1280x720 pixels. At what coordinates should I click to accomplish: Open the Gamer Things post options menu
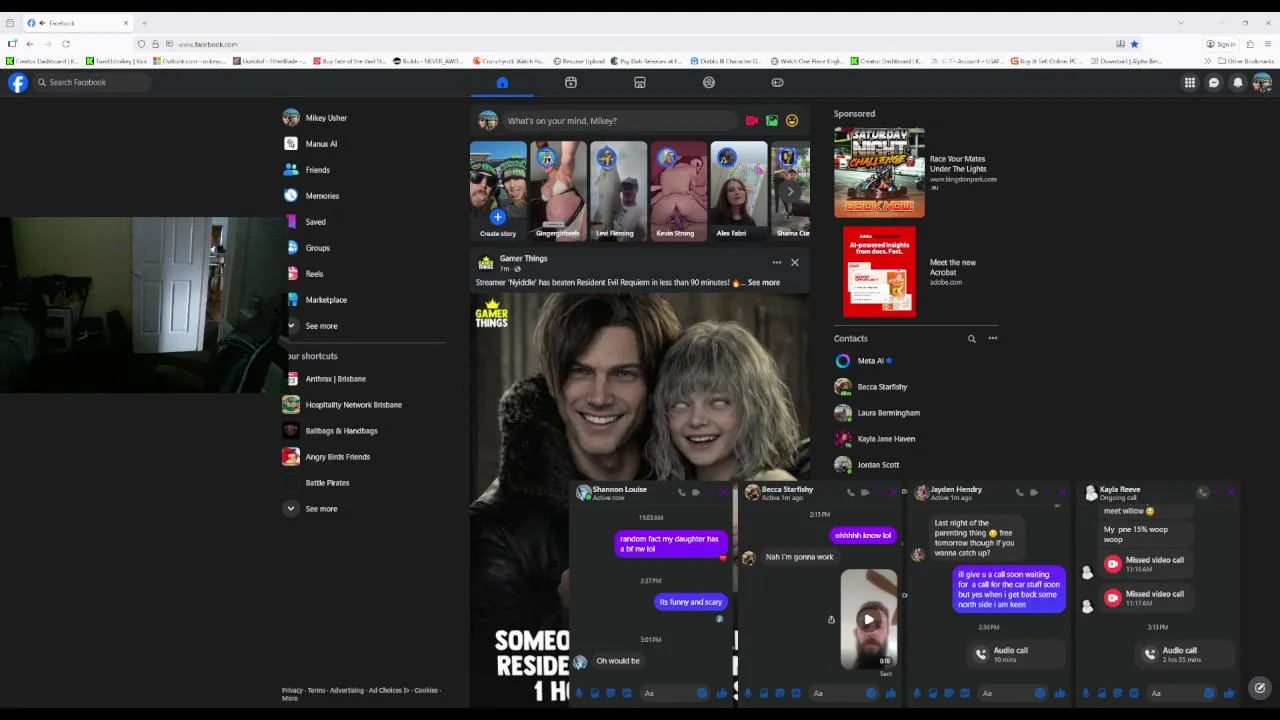776,263
